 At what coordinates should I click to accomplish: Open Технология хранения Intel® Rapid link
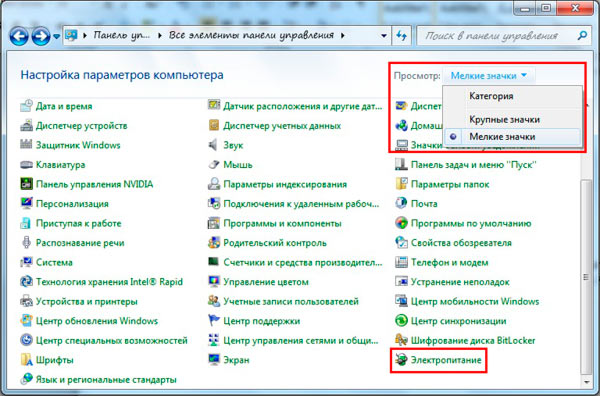pos(109,282)
